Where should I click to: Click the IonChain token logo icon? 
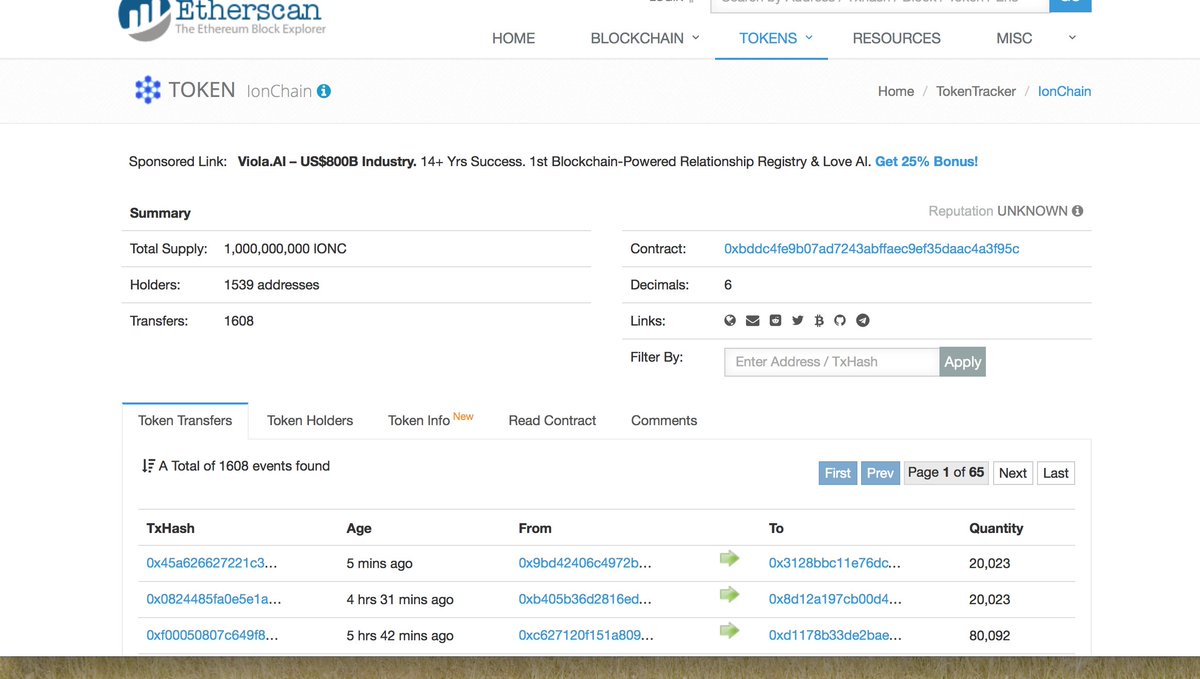[148, 90]
